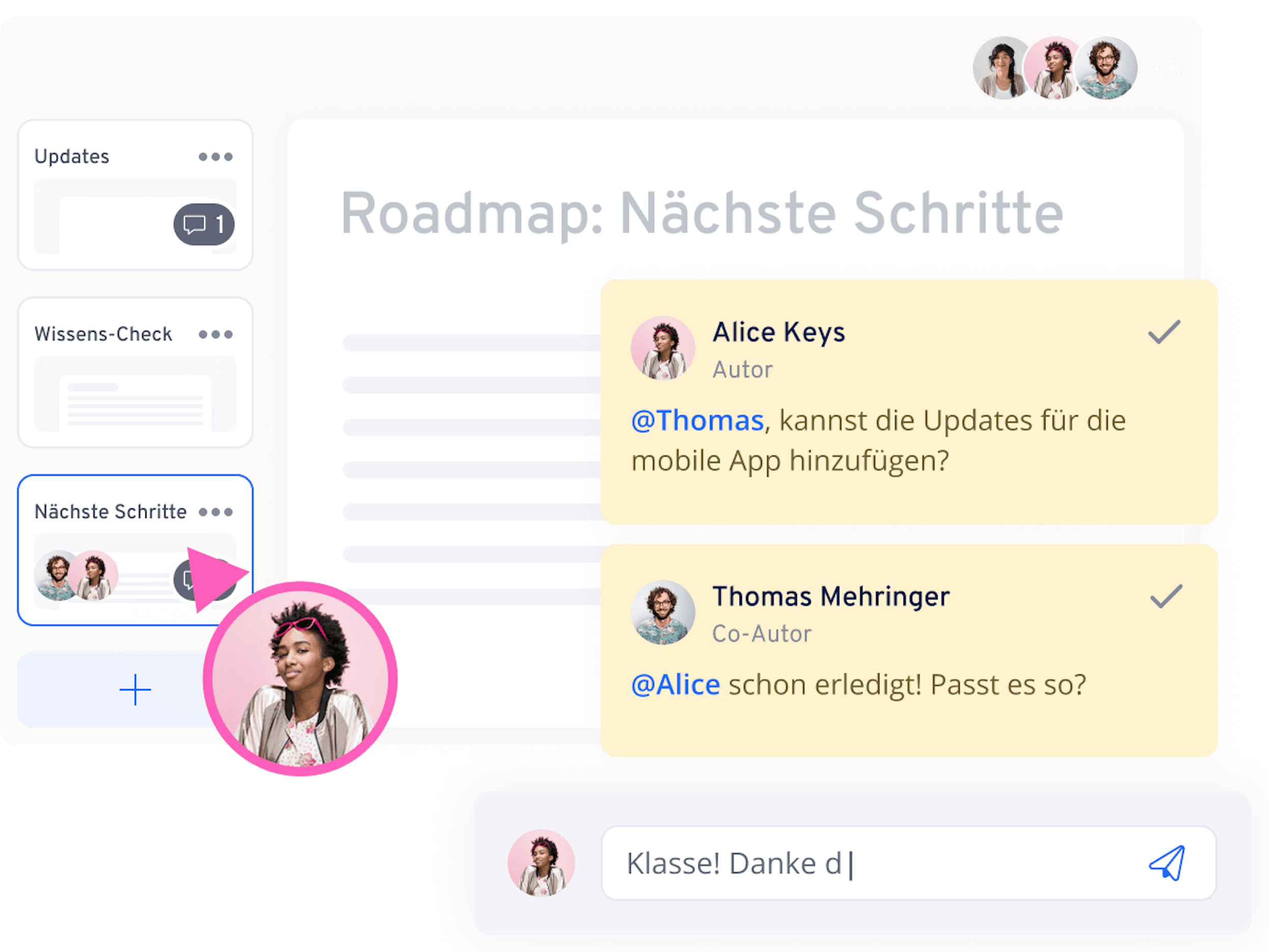Open the comment bubble on Updates card
Screen dimensions: 1269x952
click(x=204, y=224)
